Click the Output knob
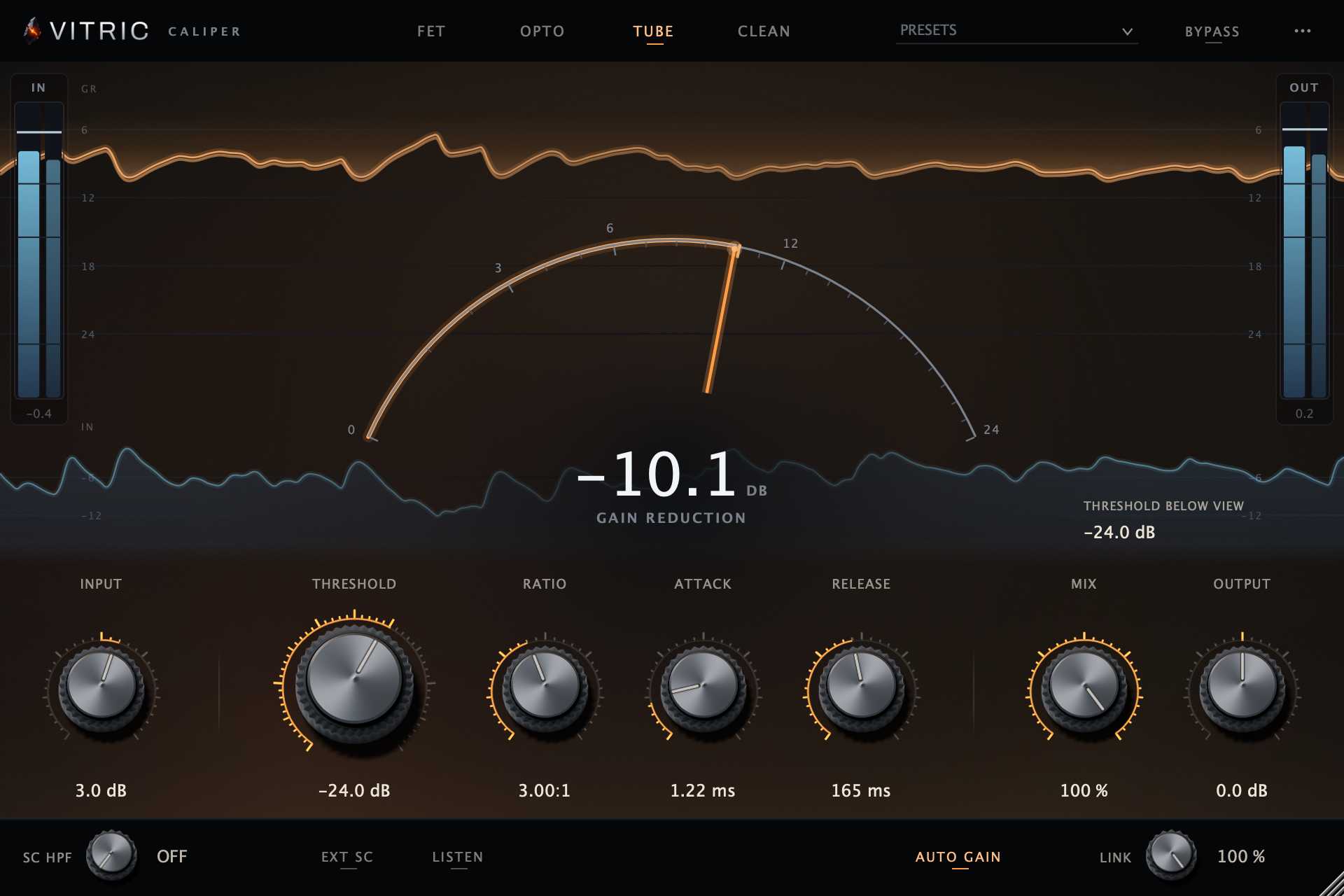 (1242, 686)
